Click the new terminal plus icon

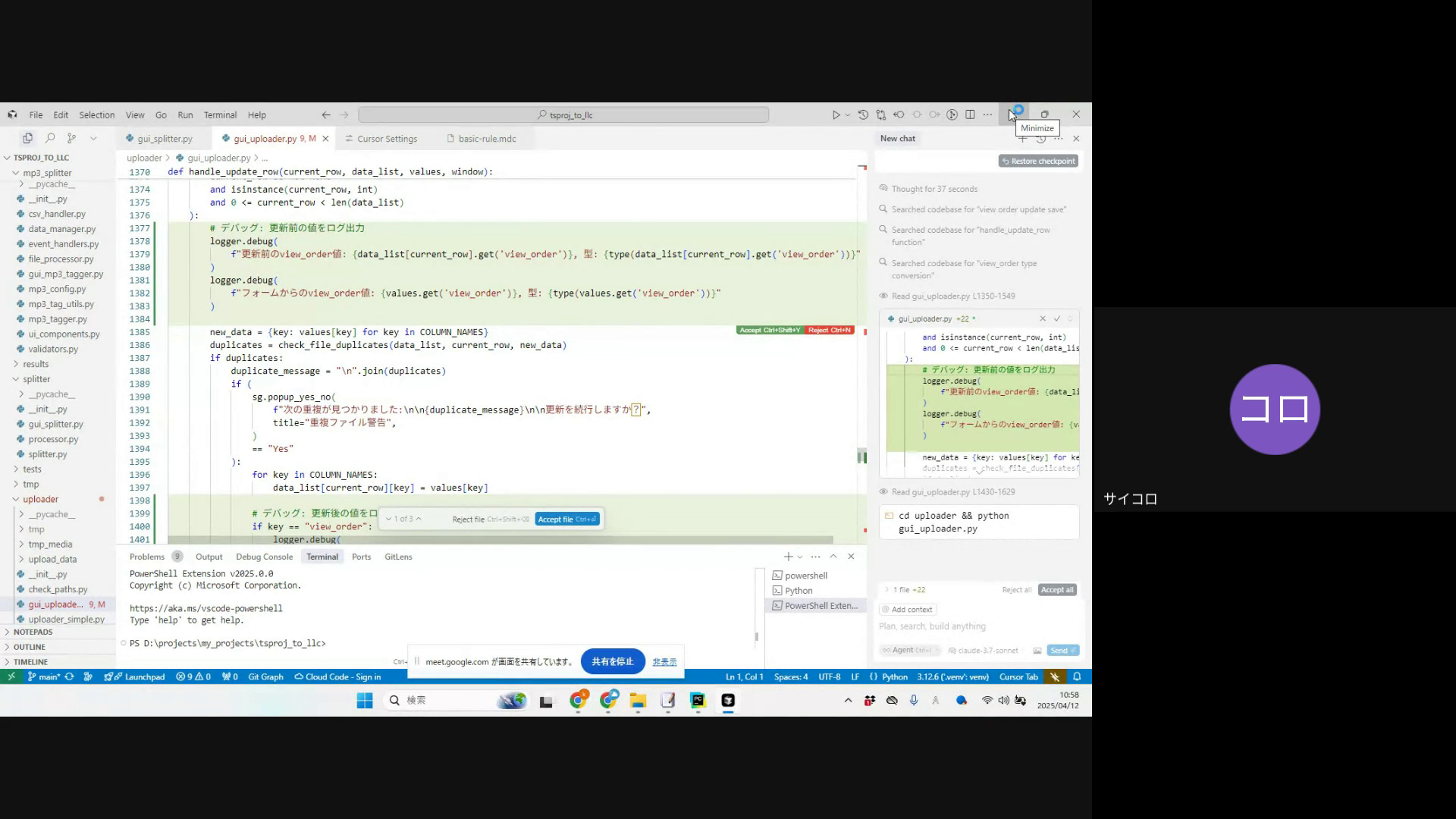coord(788,557)
